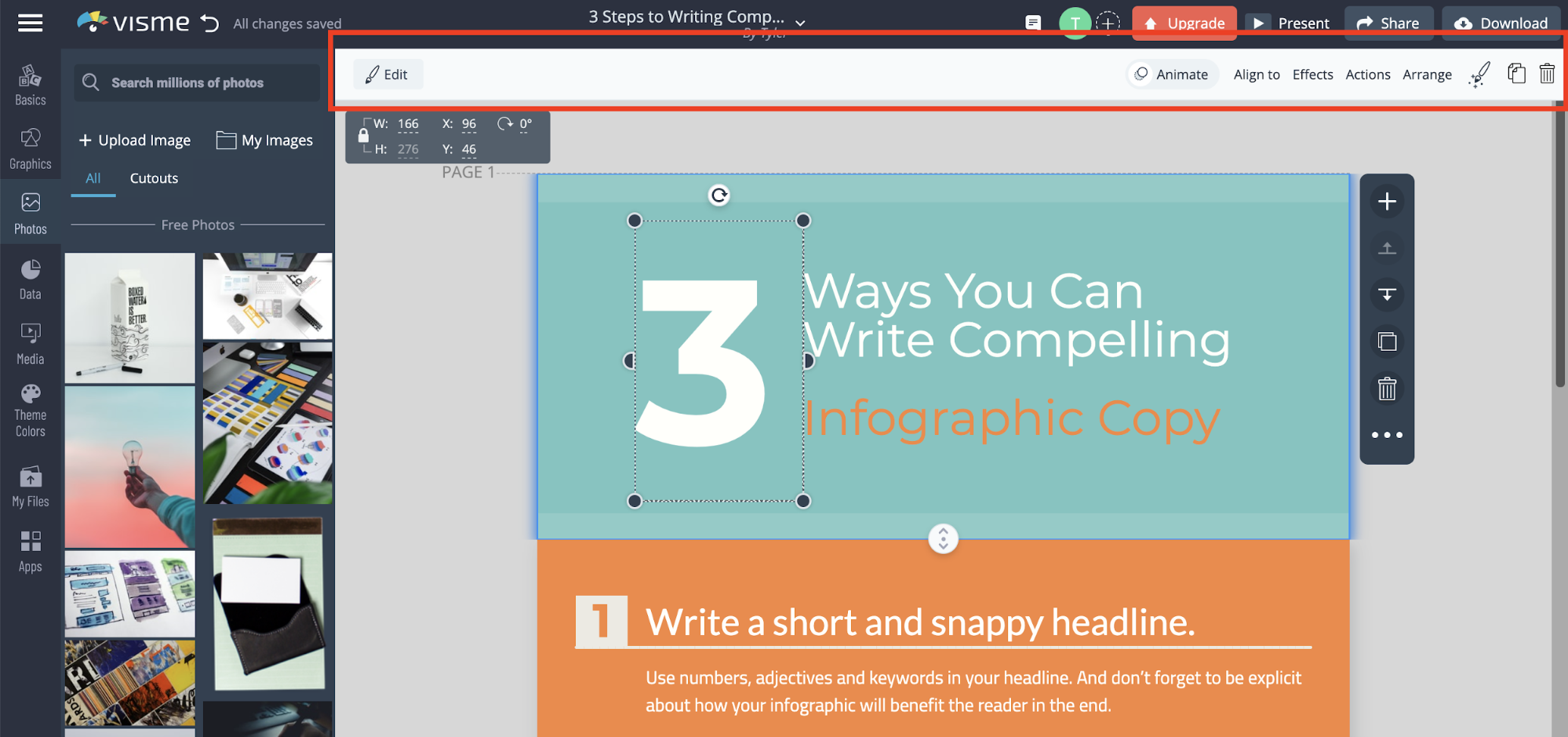Screen dimensions: 1568x737
Task: Add a new page block with plus icon
Action: click(1387, 202)
